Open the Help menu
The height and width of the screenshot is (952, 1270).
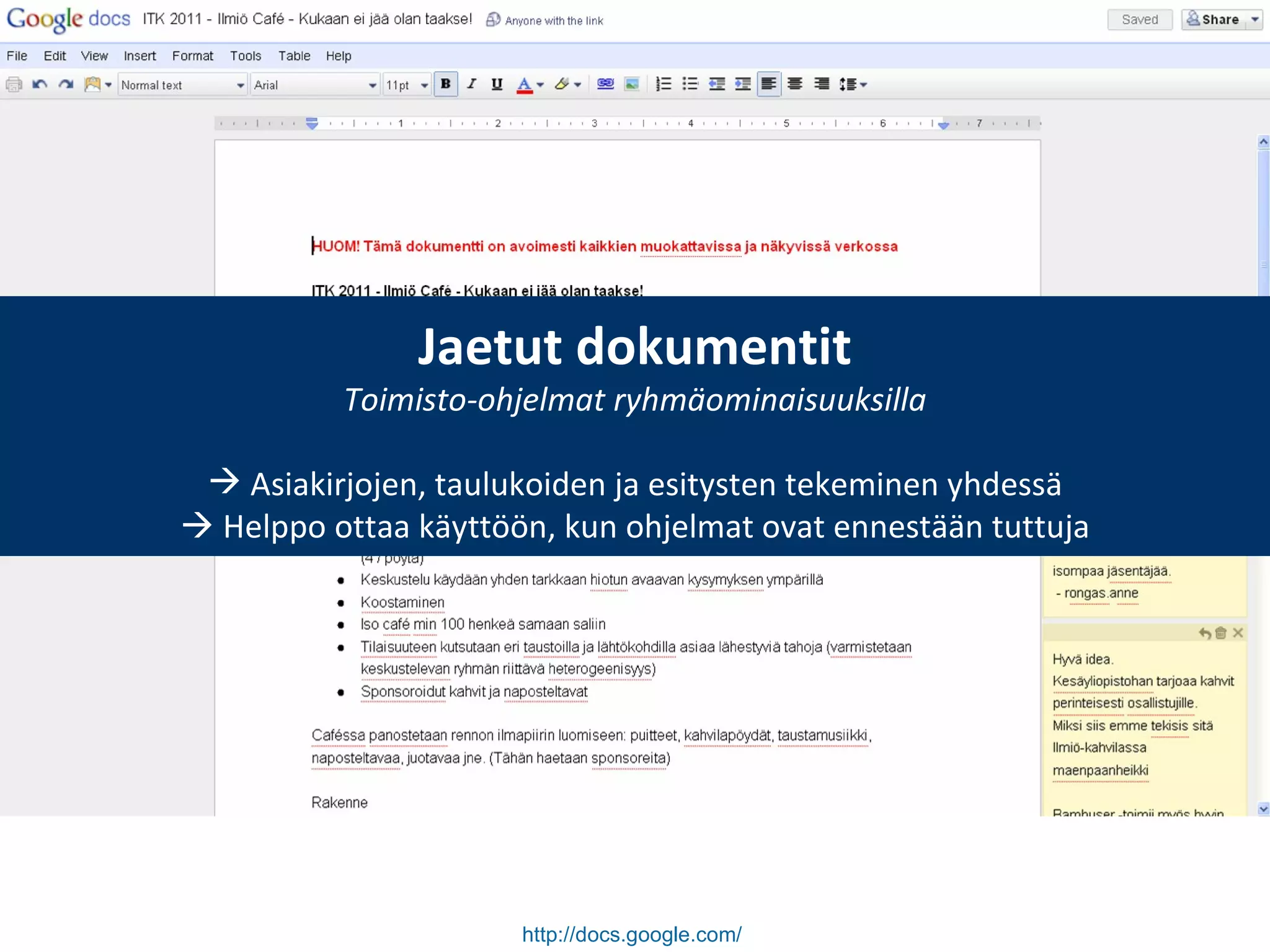tap(339, 56)
